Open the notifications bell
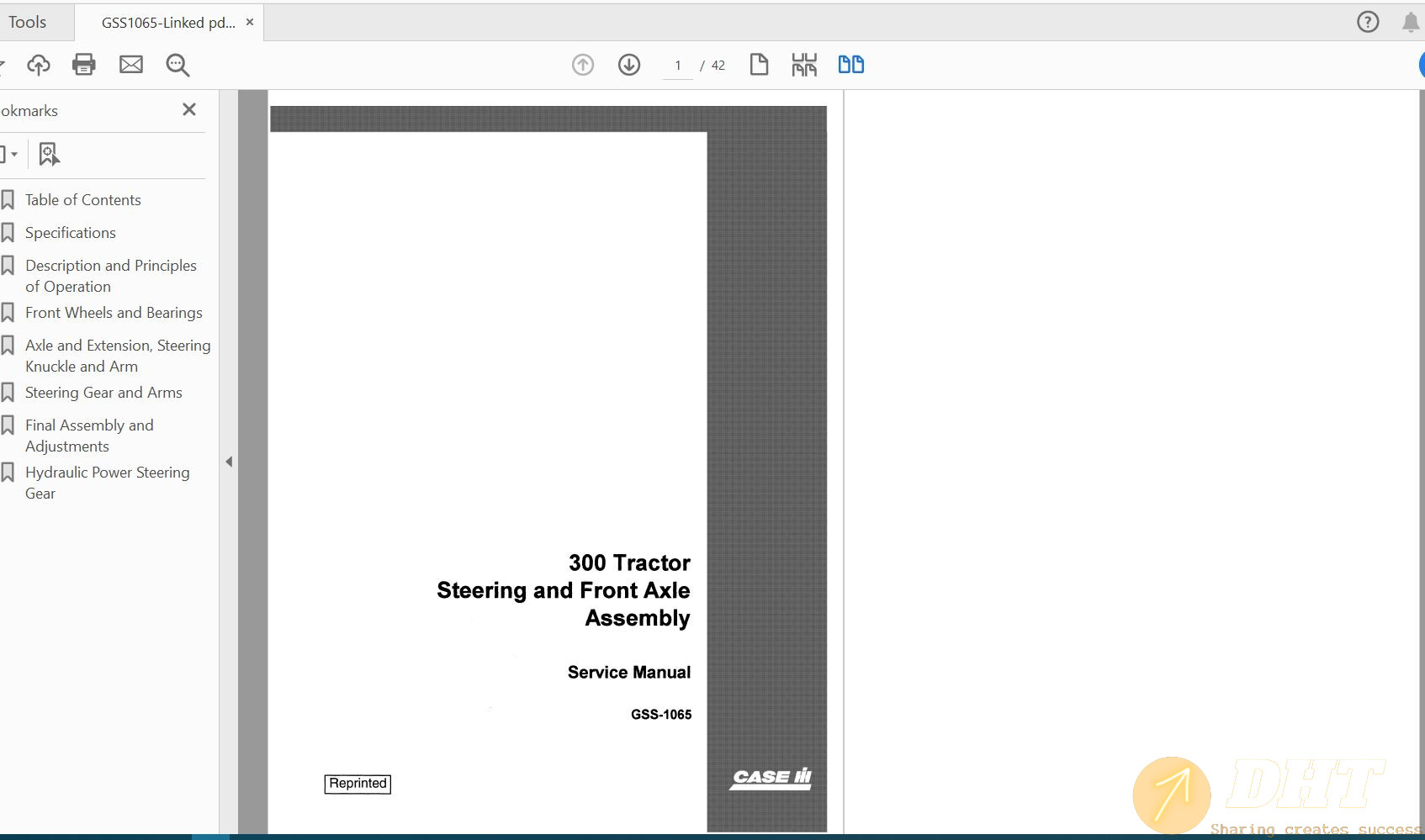Screen dimensions: 1425x840 tap(1411, 22)
